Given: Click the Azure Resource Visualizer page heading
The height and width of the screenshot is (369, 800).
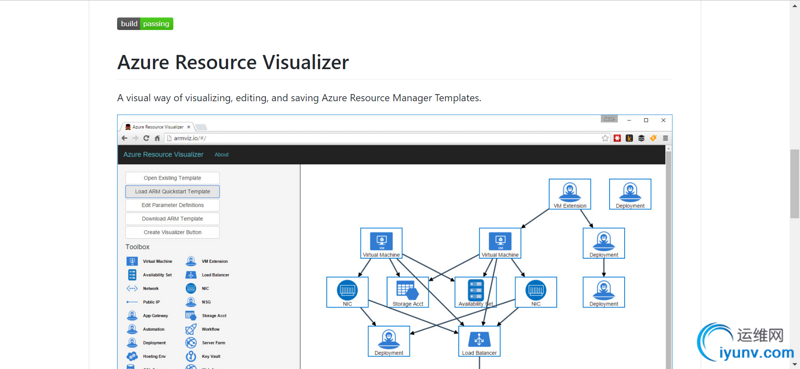Looking at the screenshot, I should point(233,62).
